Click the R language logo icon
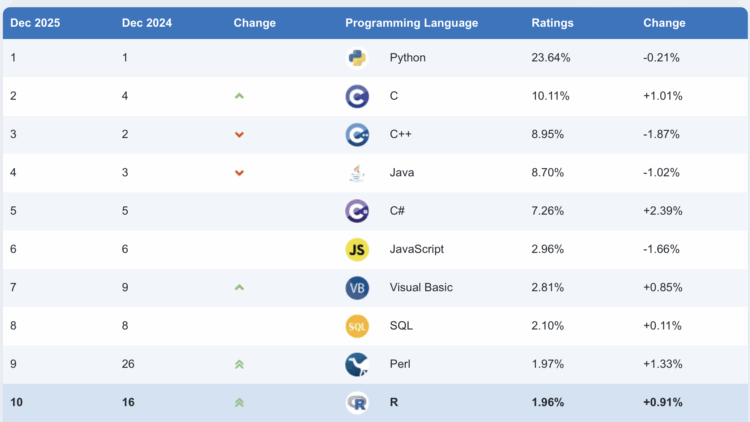 [x=357, y=402]
